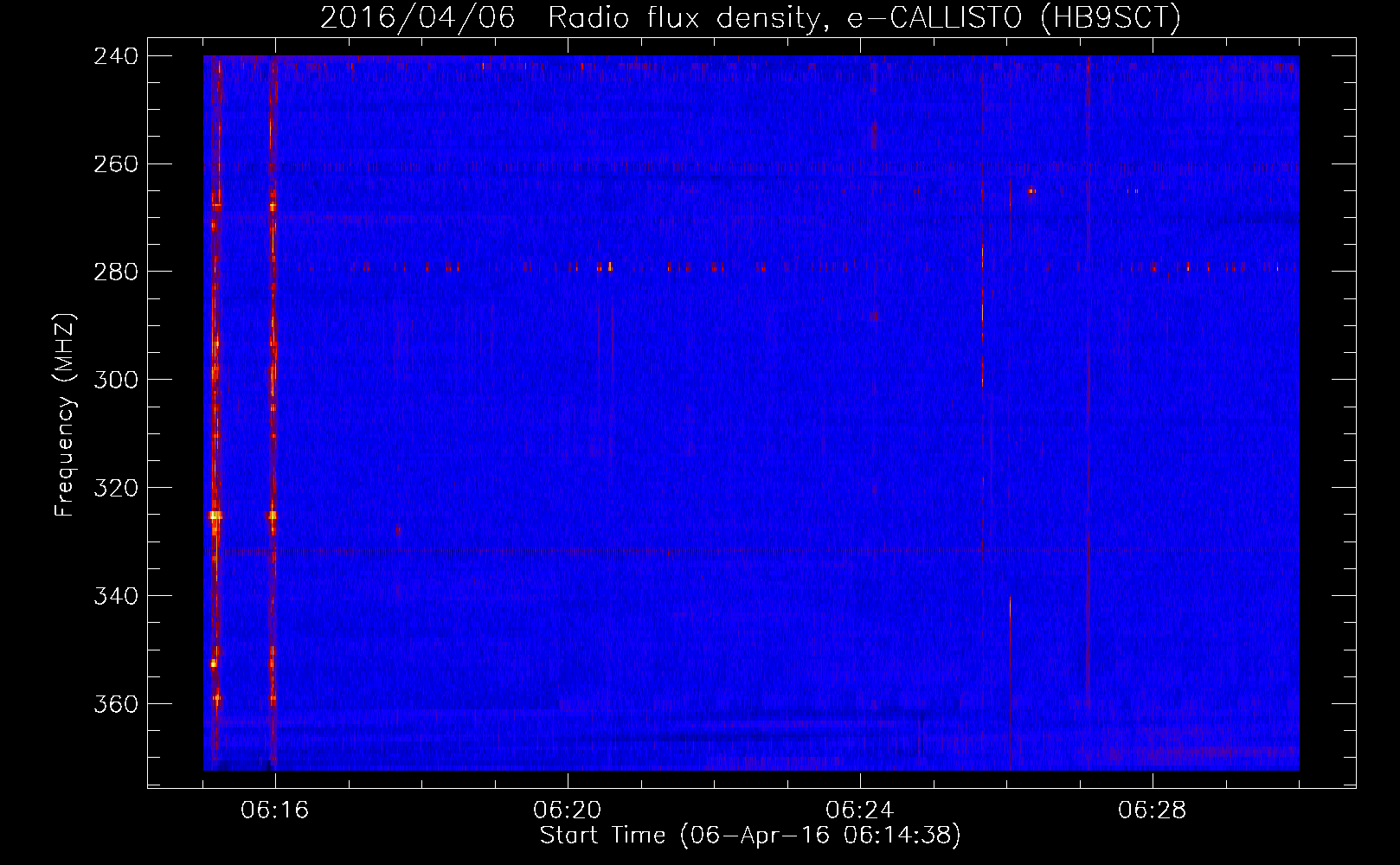Click the plot title "Radio flux density, e-CALLISTO (HB9SCT)"
The height and width of the screenshot is (865, 1400).
click(864, 17)
